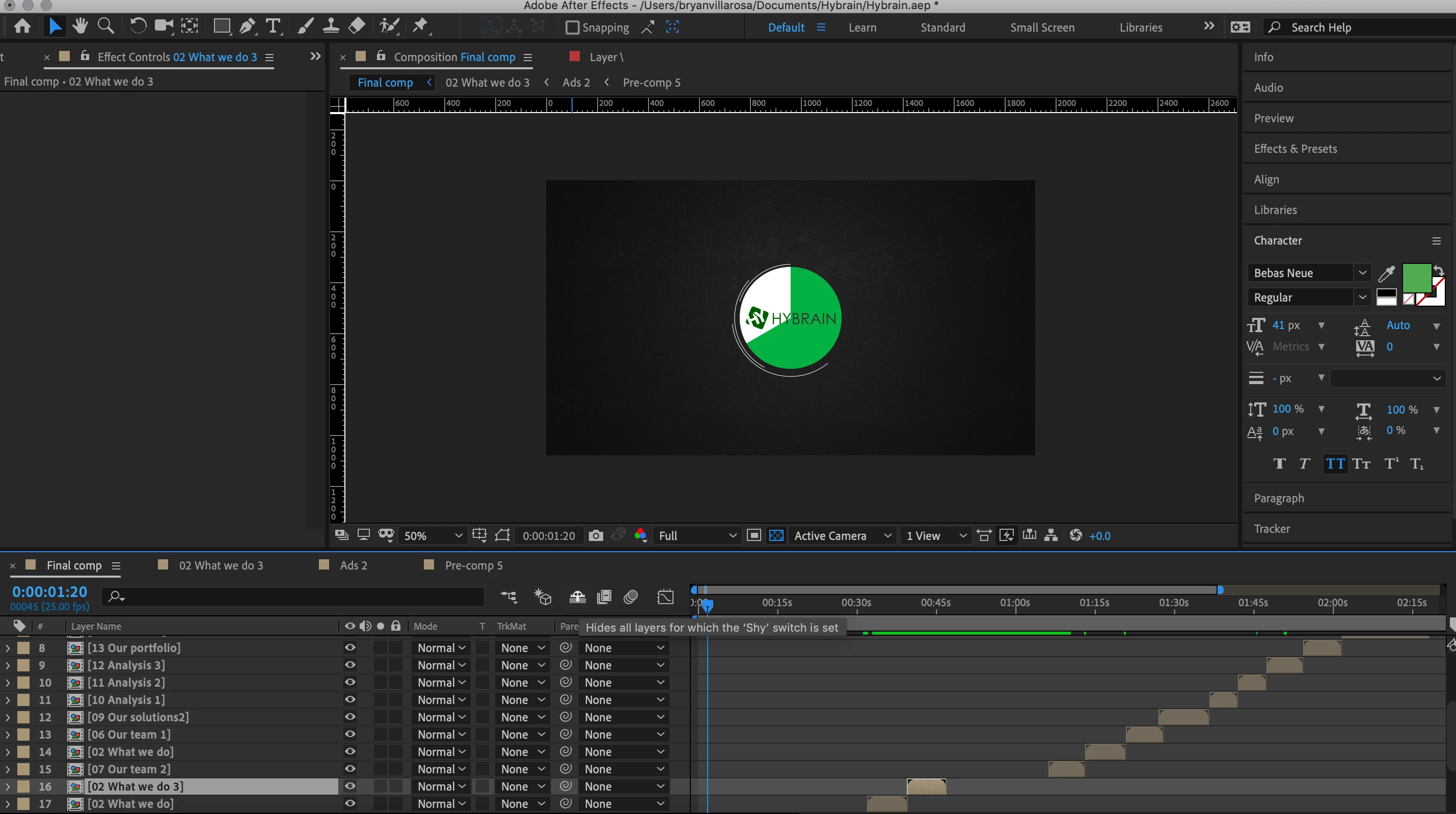
Task: Enable the Snapping checkbox
Action: (572, 27)
